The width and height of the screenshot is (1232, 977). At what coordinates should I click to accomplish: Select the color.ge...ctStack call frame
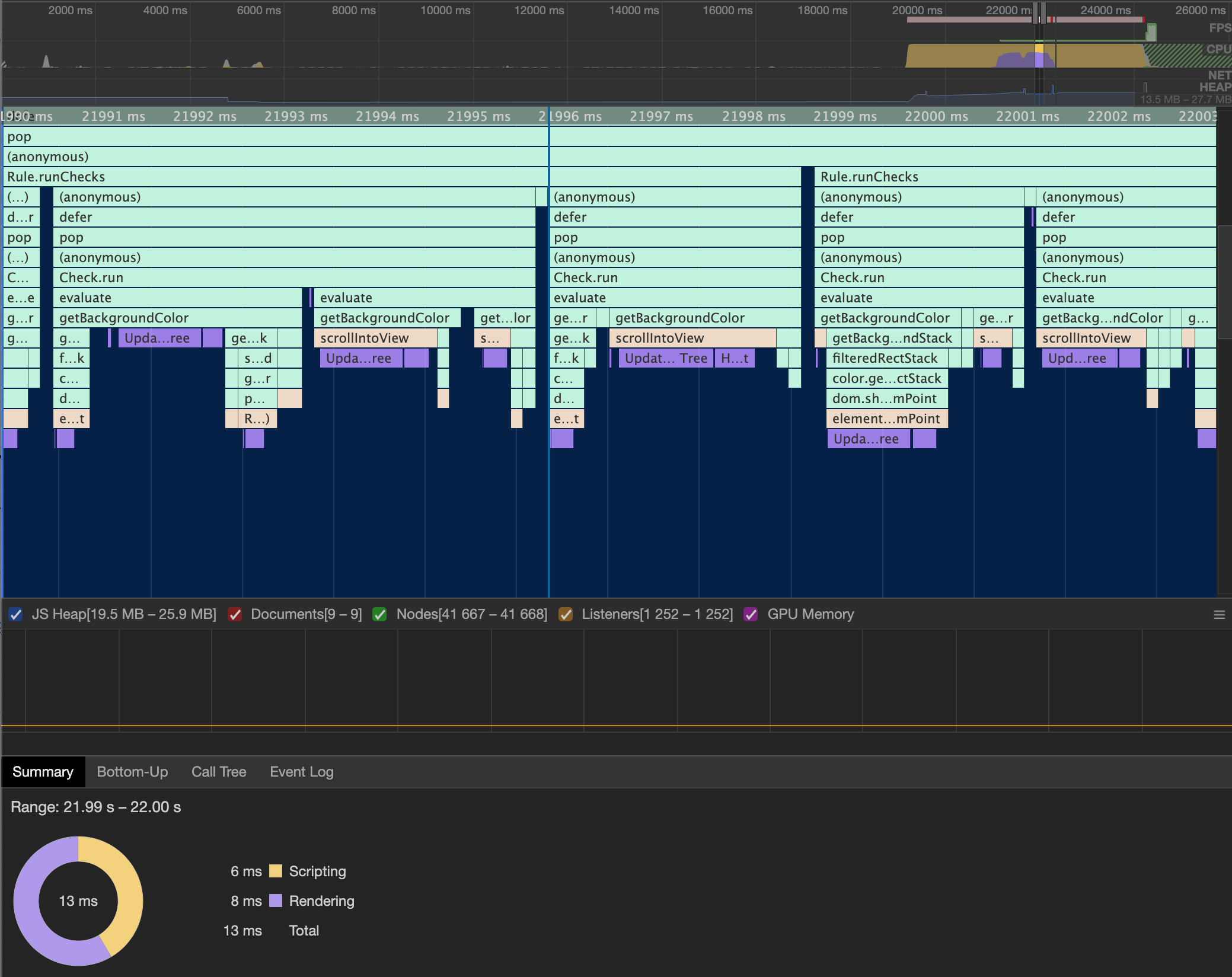point(886,378)
